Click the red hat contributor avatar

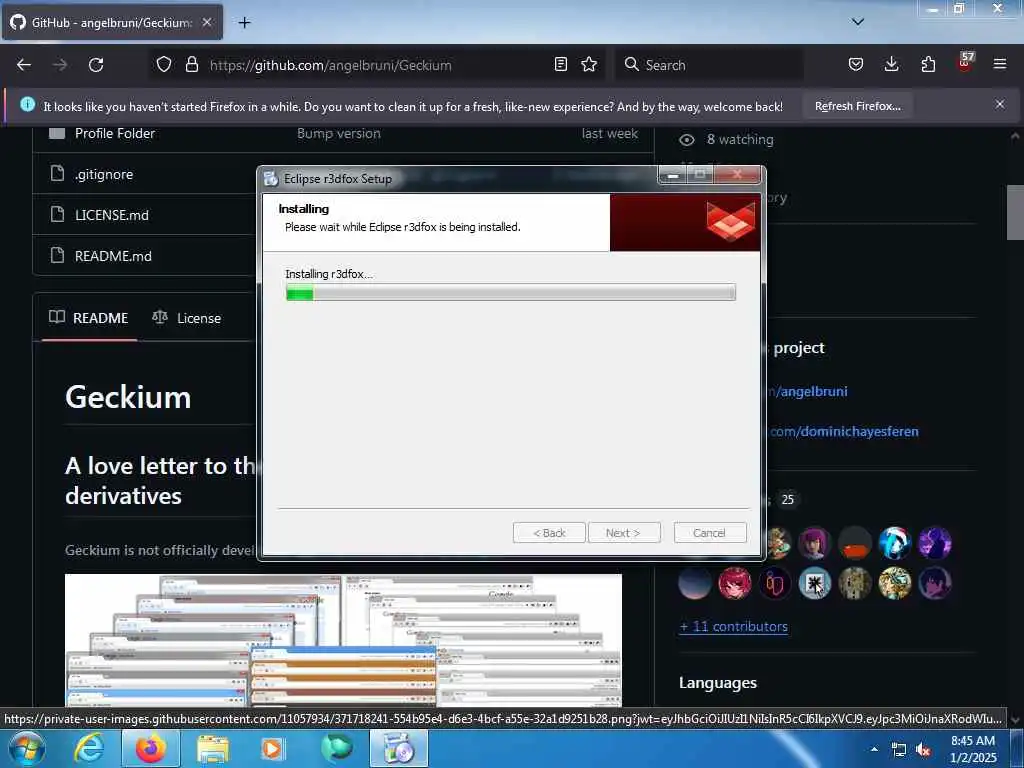tap(855, 543)
